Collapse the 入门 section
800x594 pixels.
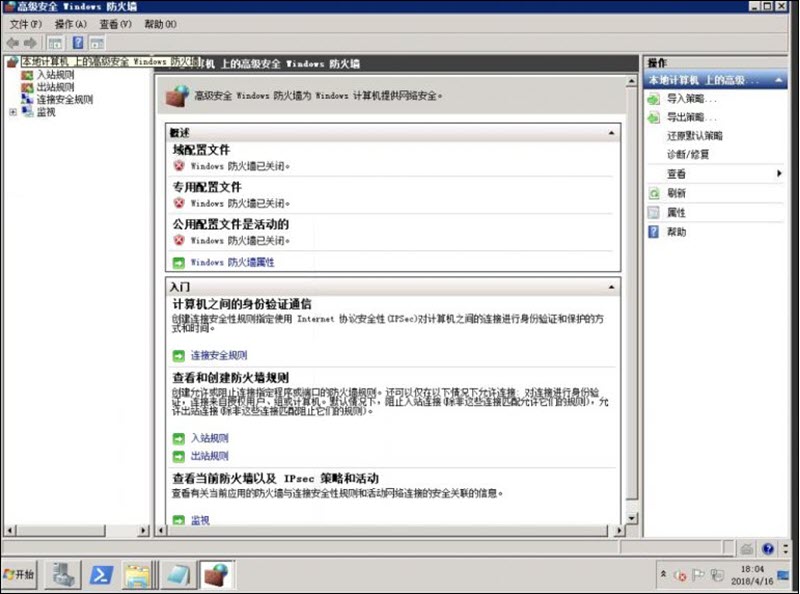click(x=611, y=287)
